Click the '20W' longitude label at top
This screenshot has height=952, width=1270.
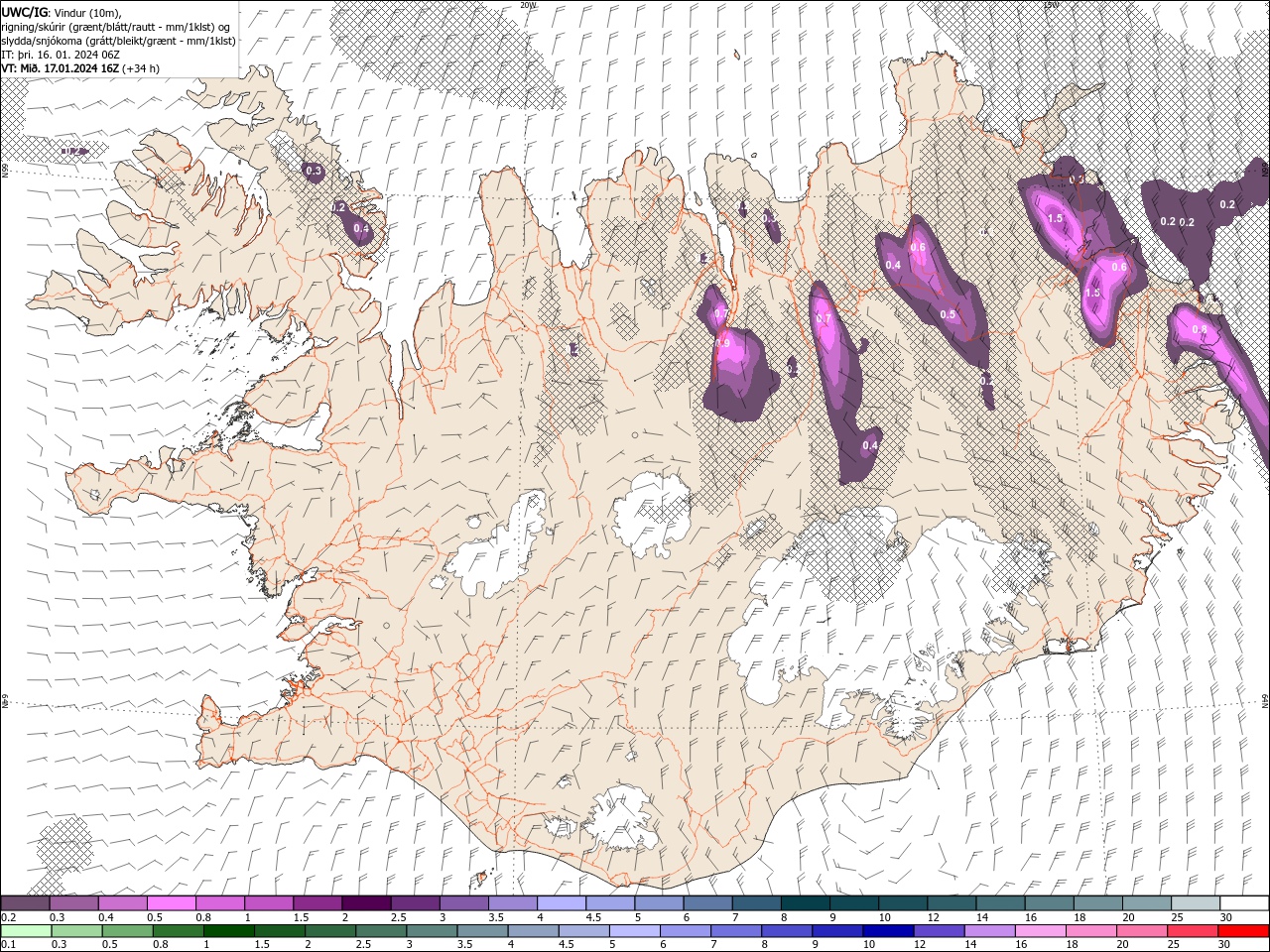click(528, 5)
